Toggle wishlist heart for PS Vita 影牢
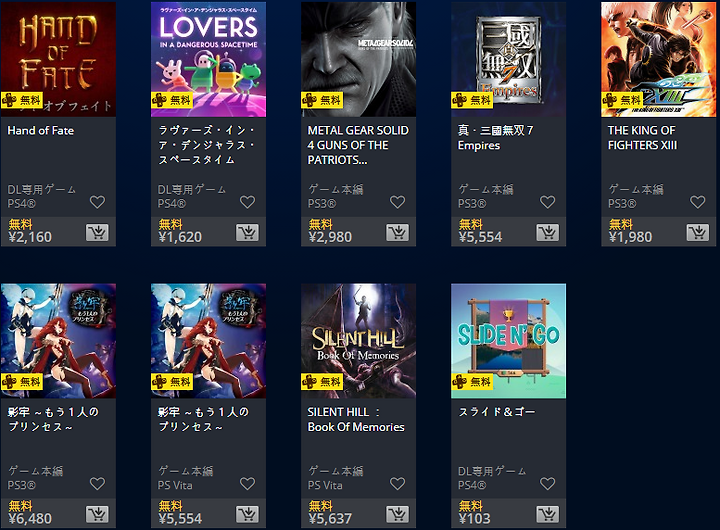 [x=248, y=484]
